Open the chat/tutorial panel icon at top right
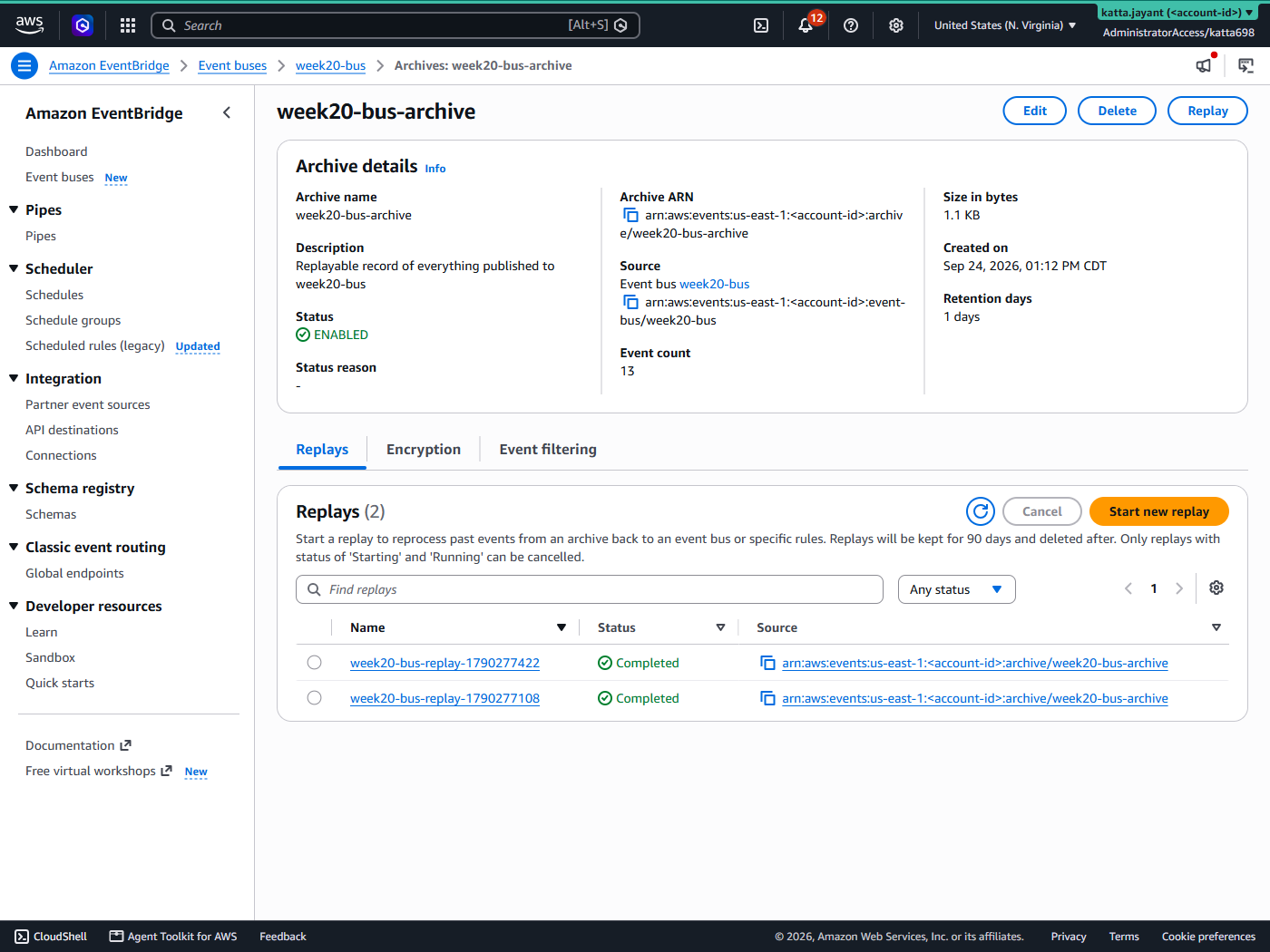The image size is (1270, 952). tap(1246, 65)
